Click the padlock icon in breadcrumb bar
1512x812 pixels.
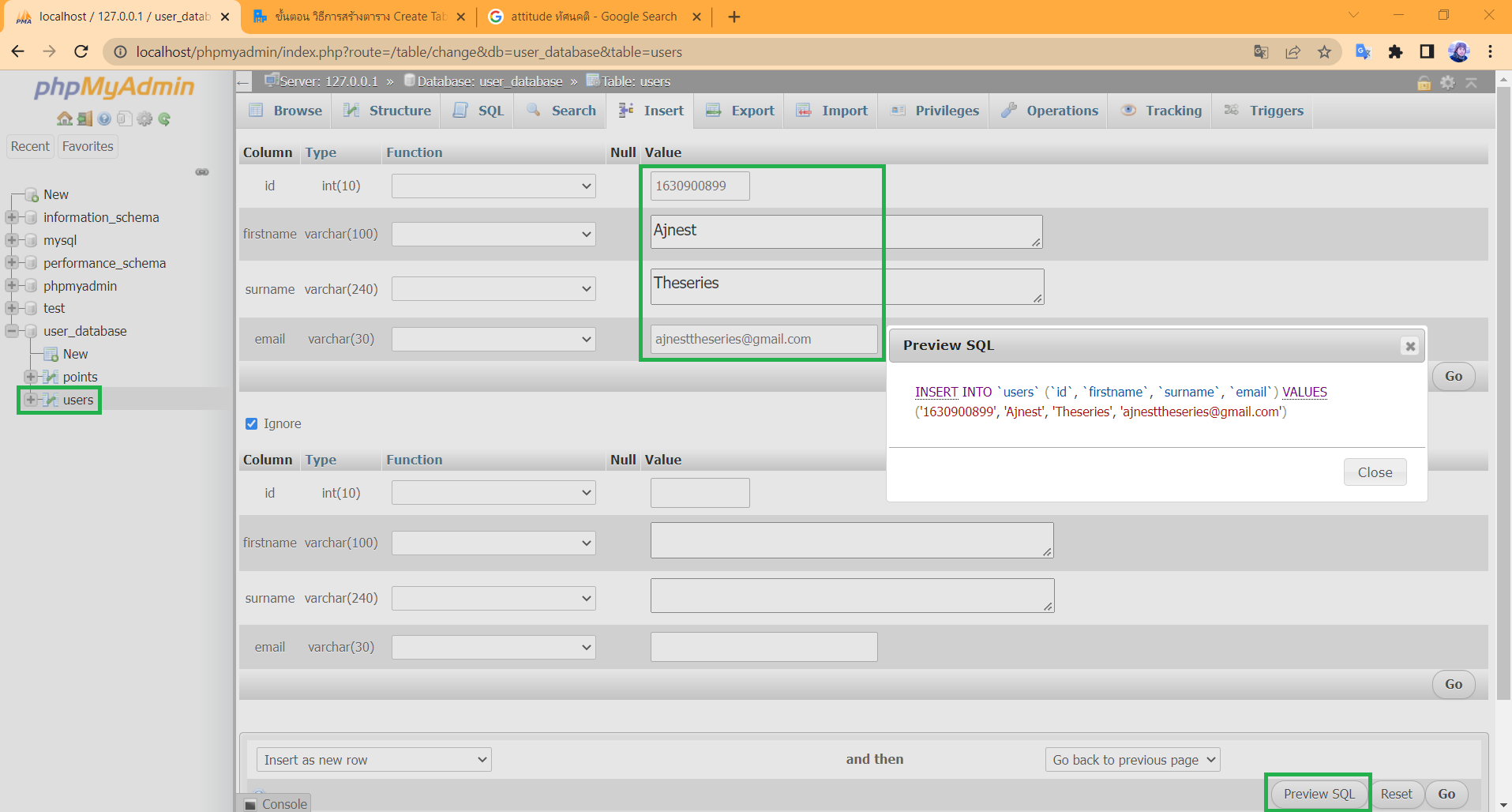(x=1424, y=82)
